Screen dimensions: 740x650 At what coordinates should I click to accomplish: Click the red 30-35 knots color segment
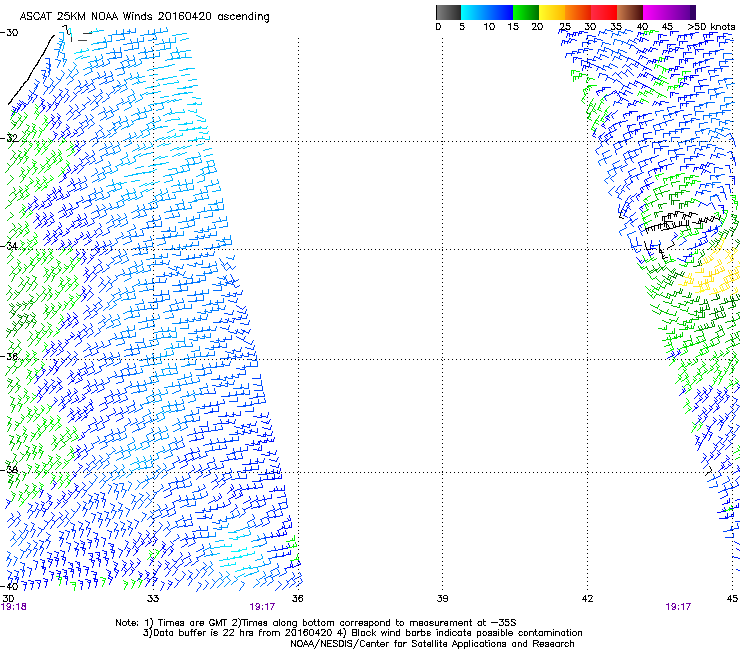point(604,12)
